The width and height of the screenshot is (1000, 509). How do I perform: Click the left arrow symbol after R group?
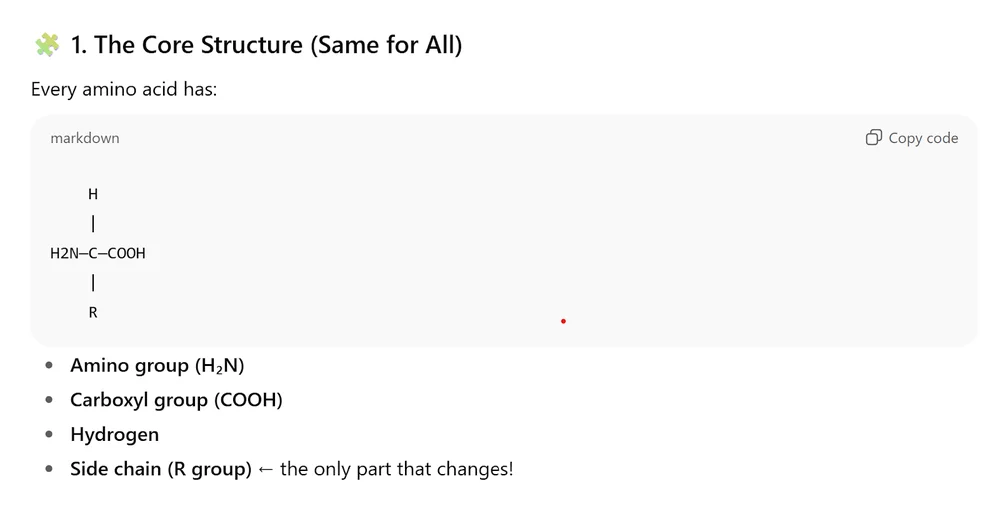click(266, 468)
